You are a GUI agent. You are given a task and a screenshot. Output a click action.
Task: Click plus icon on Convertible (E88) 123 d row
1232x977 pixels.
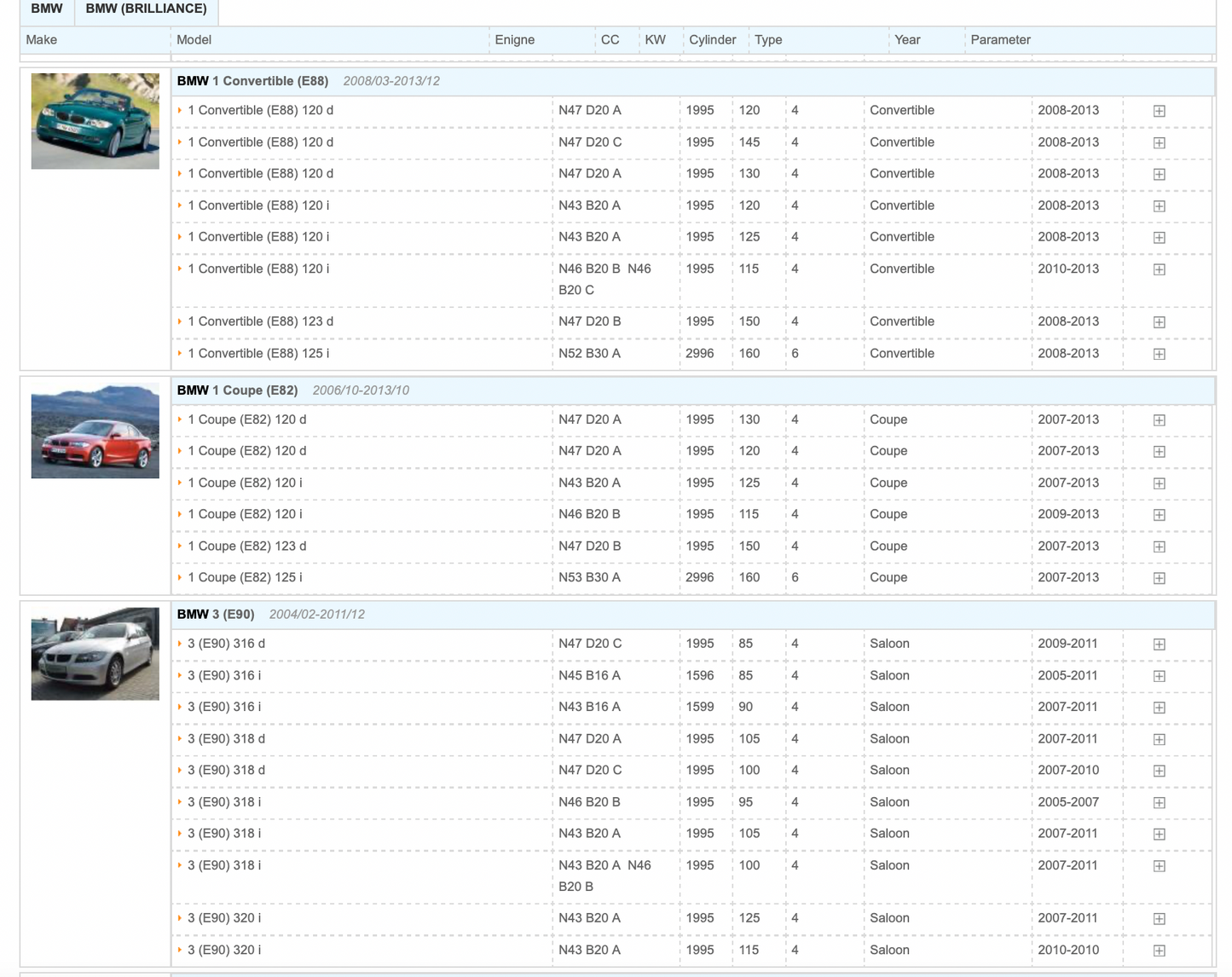1159,322
